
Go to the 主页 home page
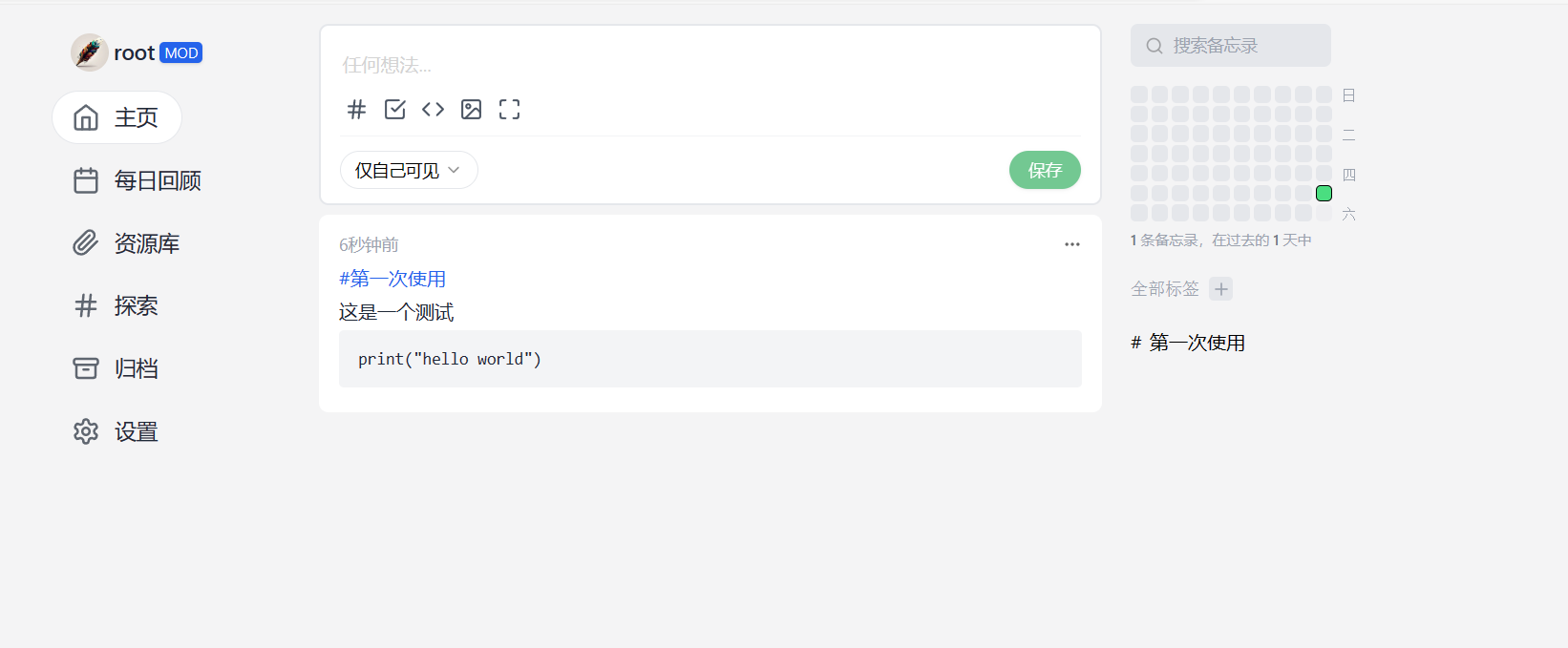[117, 117]
